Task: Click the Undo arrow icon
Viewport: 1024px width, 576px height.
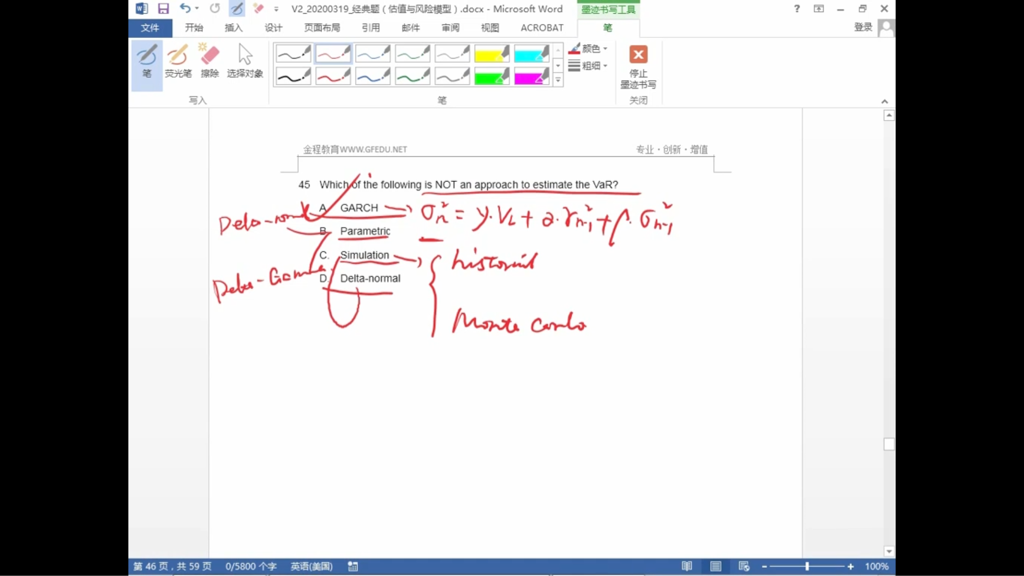Action: tap(185, 8)
